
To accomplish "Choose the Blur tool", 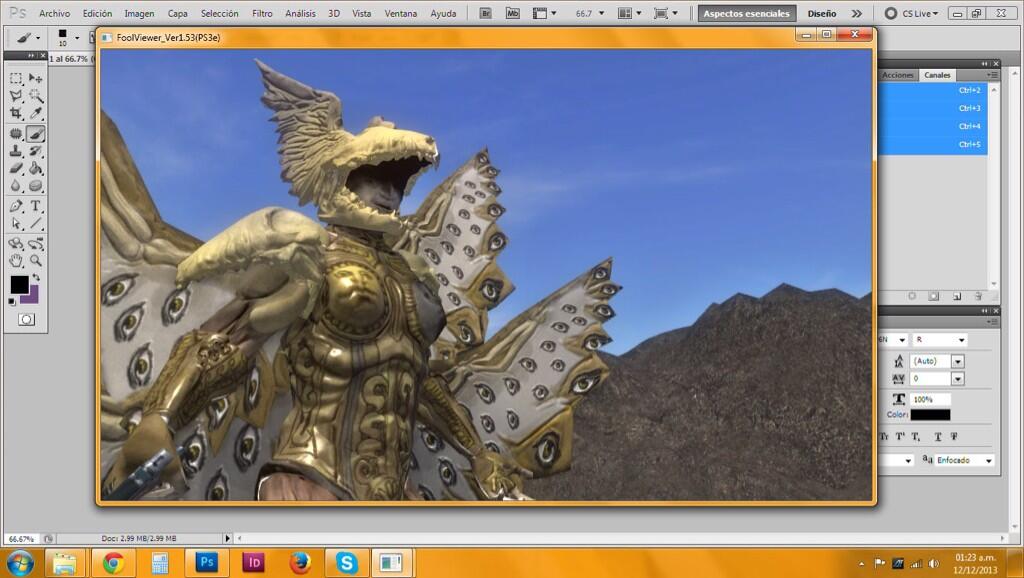I will point(16,185).
